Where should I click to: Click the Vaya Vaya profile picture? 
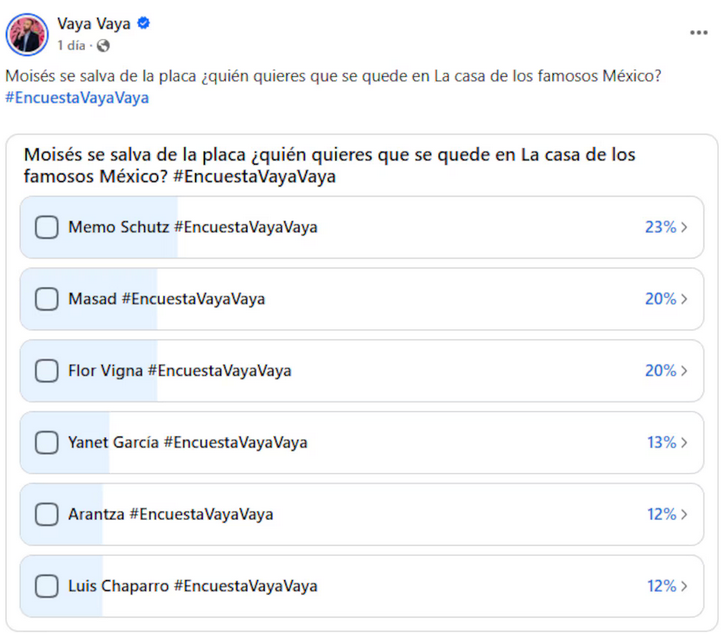(27, 35)
